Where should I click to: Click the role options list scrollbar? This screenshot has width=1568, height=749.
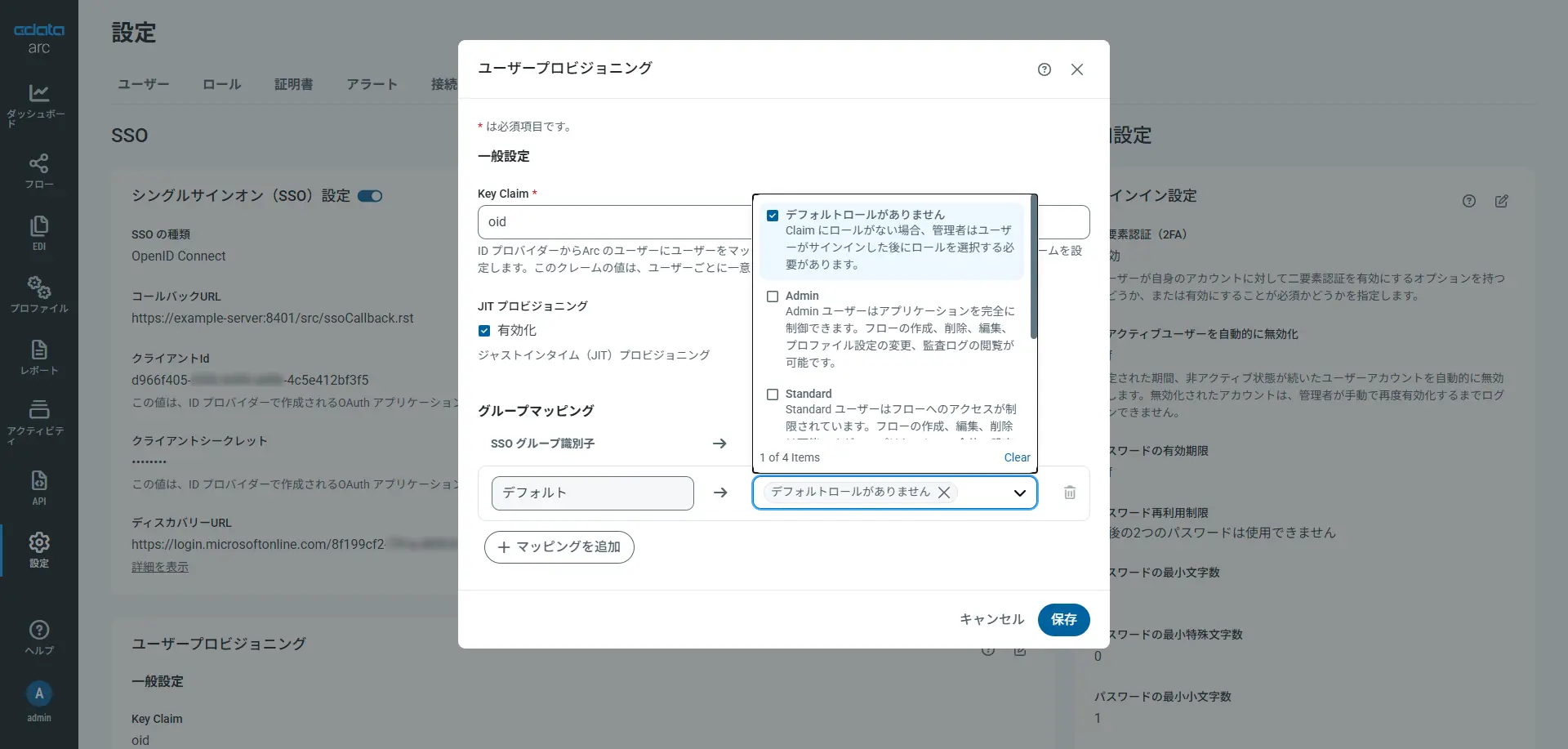point(1034,267)
